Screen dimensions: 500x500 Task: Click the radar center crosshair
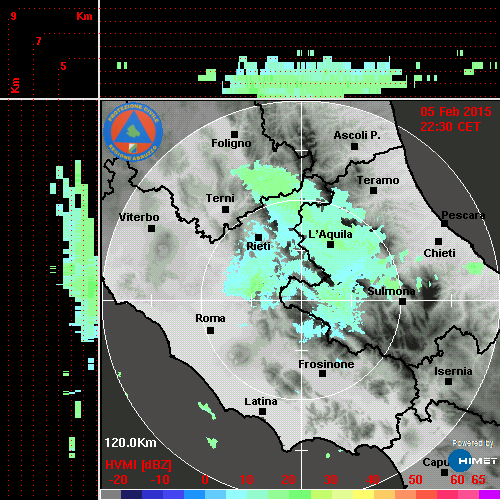(x=302, y=300)
